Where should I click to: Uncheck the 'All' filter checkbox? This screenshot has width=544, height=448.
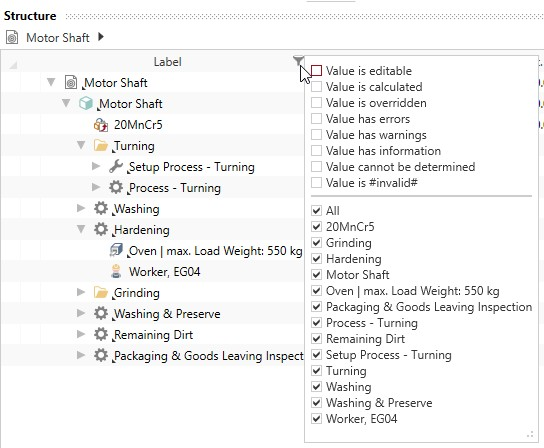(x=316, y=210)
